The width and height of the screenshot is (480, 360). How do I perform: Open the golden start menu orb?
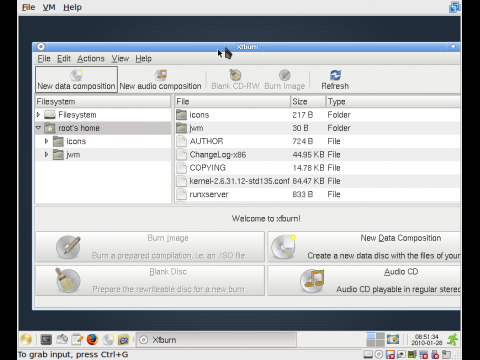click(x=26, y=340)
